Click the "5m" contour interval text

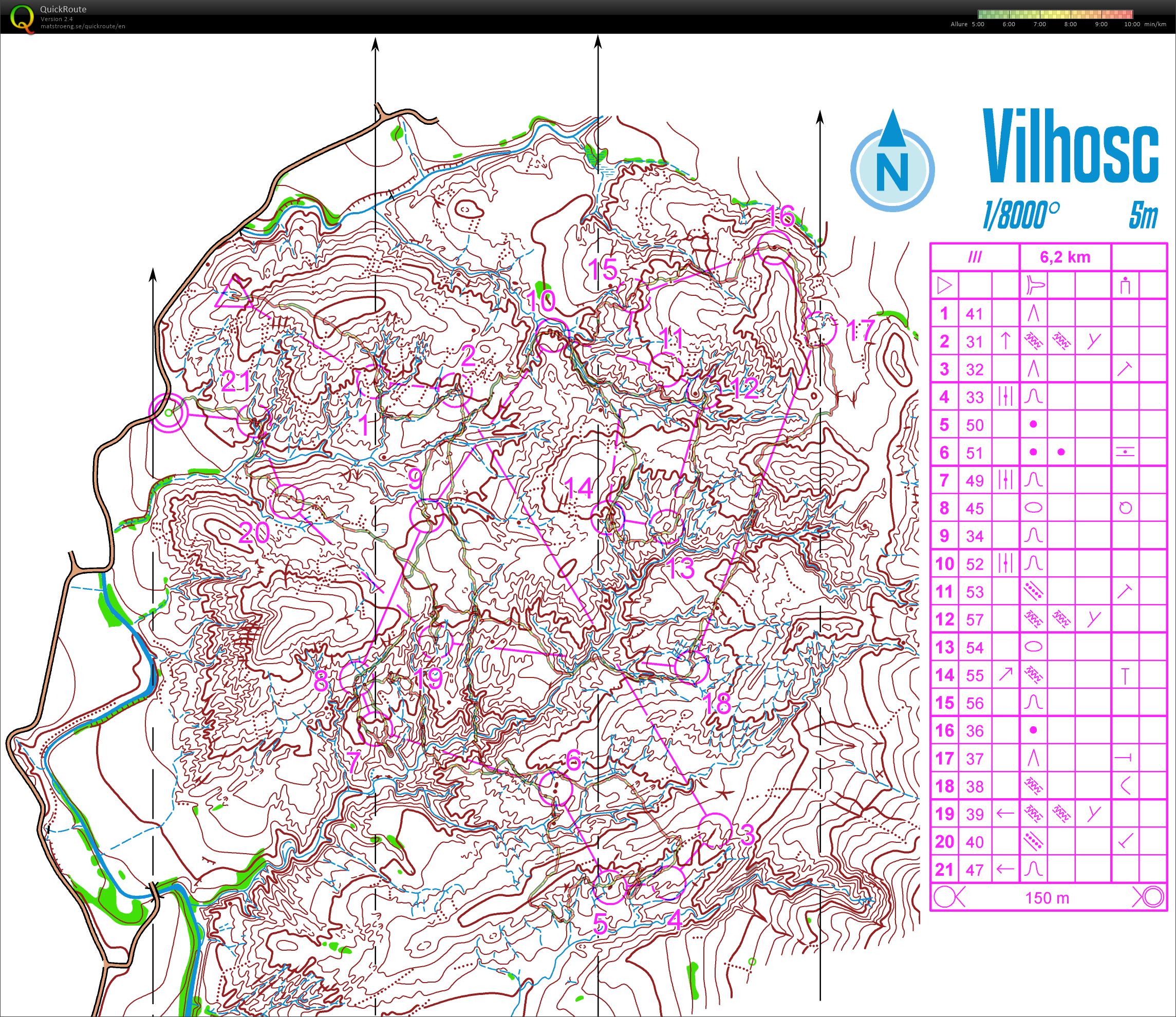click(x=1143, y=216)
